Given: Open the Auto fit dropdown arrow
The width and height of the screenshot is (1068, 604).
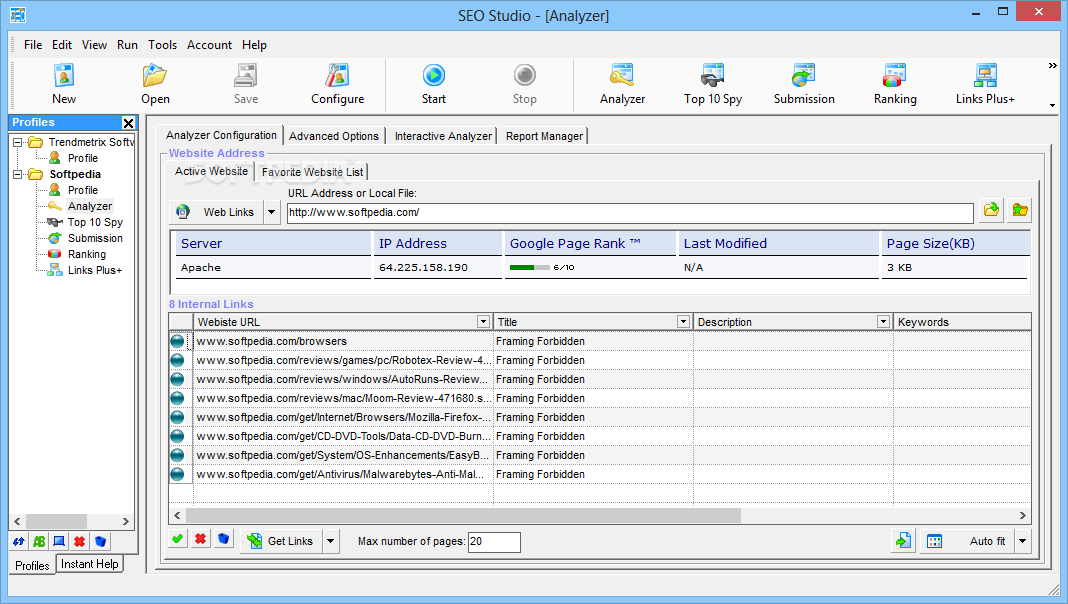Looking at the screenshot, I should tap(1022, 541).
